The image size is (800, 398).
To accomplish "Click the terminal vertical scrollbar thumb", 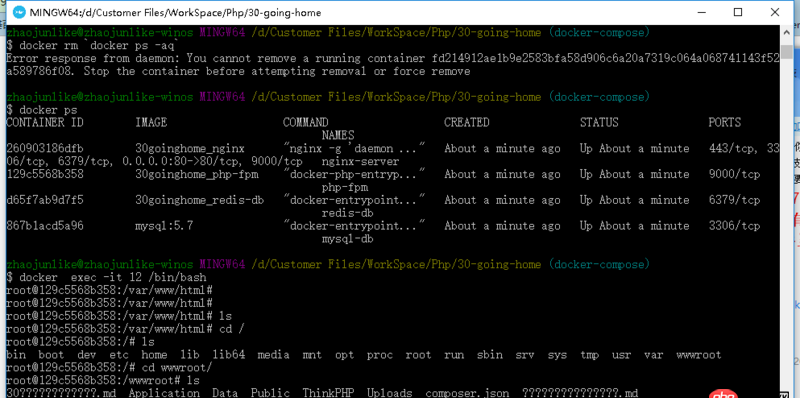I will [x=786, y=53].
